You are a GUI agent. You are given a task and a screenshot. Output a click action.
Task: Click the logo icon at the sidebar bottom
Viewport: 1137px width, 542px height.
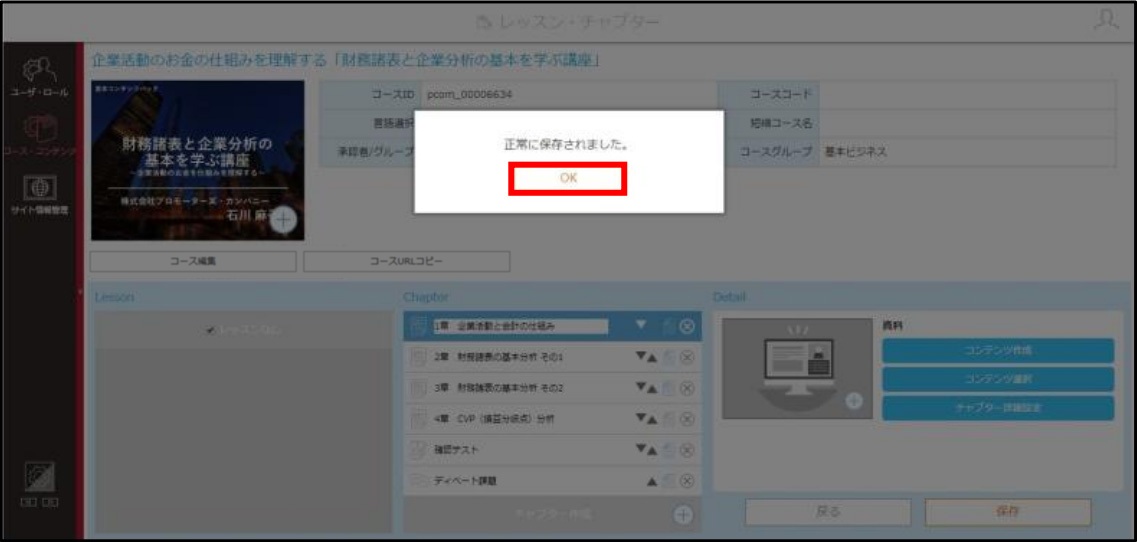(38, 476)
